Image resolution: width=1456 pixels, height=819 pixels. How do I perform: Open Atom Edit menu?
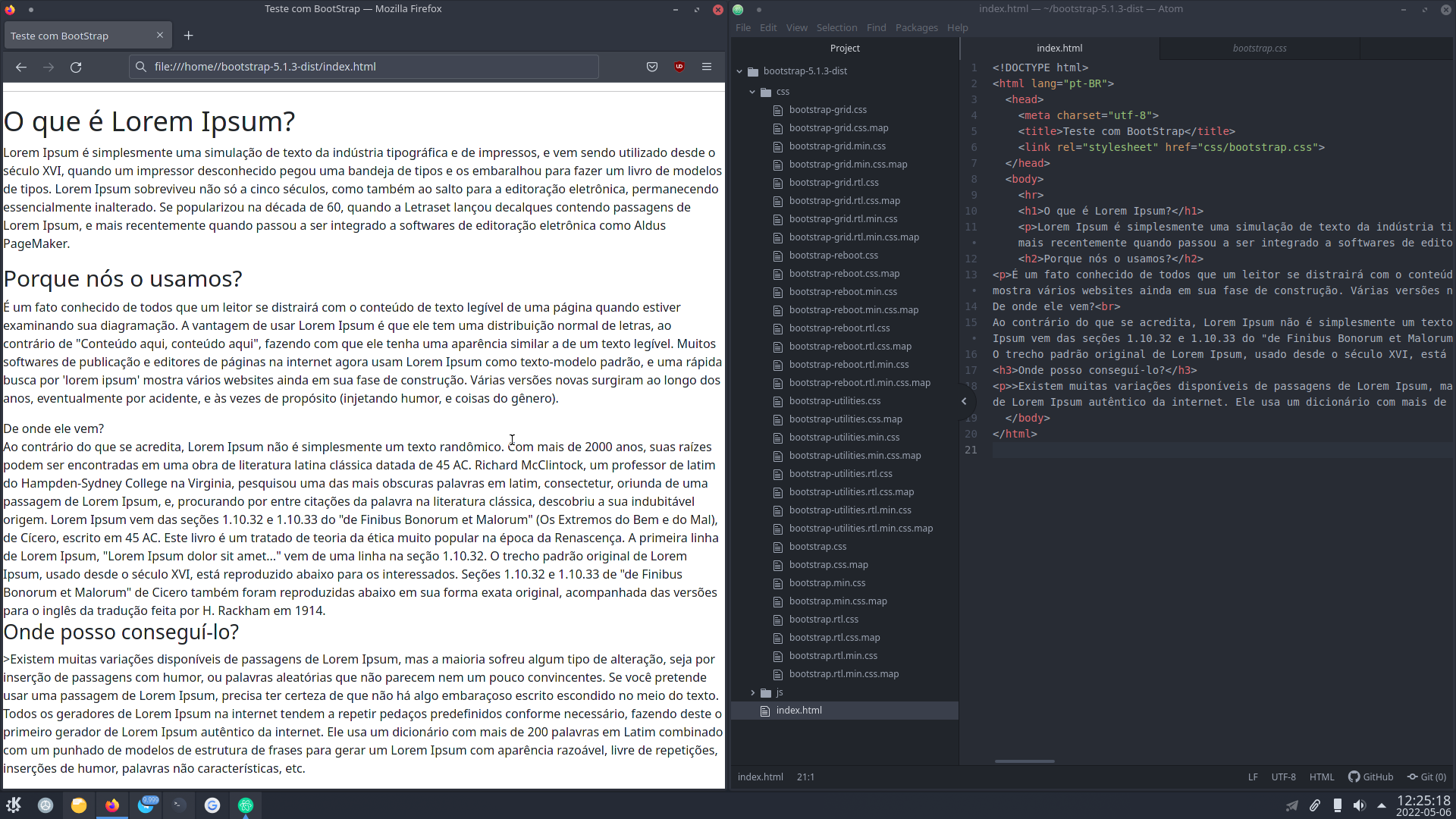[x=768, y=27]
